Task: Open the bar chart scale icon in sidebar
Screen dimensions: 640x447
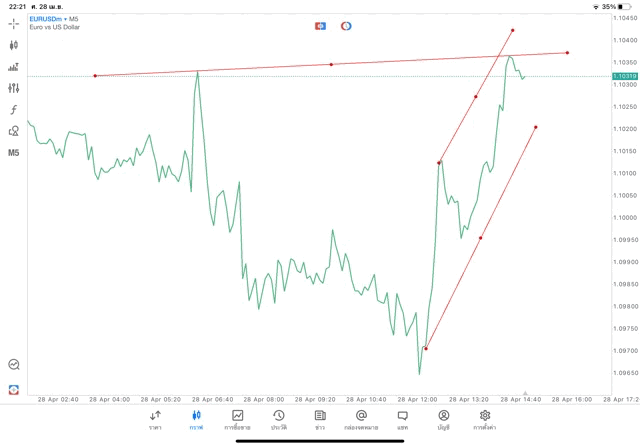Action: pyautogui.click(x=13, y=67)
